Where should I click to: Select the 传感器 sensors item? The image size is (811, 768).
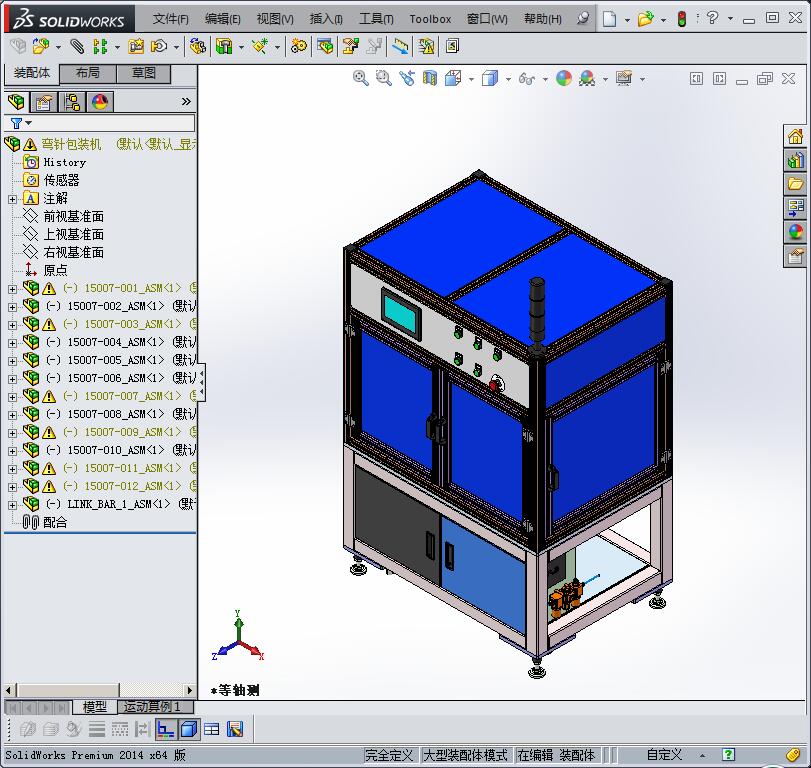click(x=61, y=180)
